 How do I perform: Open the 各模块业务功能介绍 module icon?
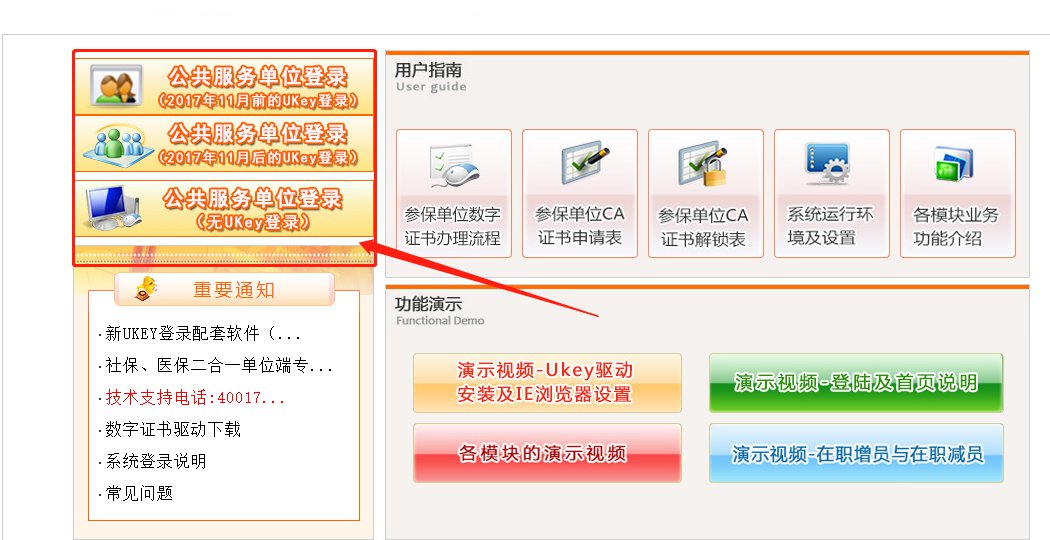[954, 164]
